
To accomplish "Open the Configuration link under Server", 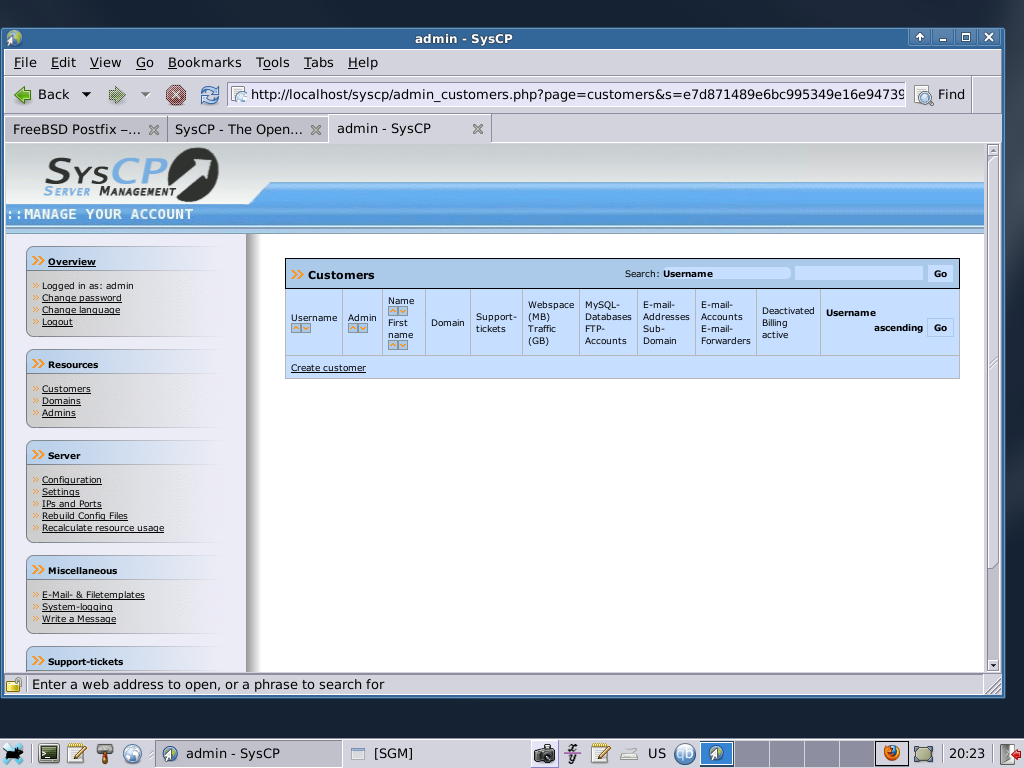I will point(72,479).
